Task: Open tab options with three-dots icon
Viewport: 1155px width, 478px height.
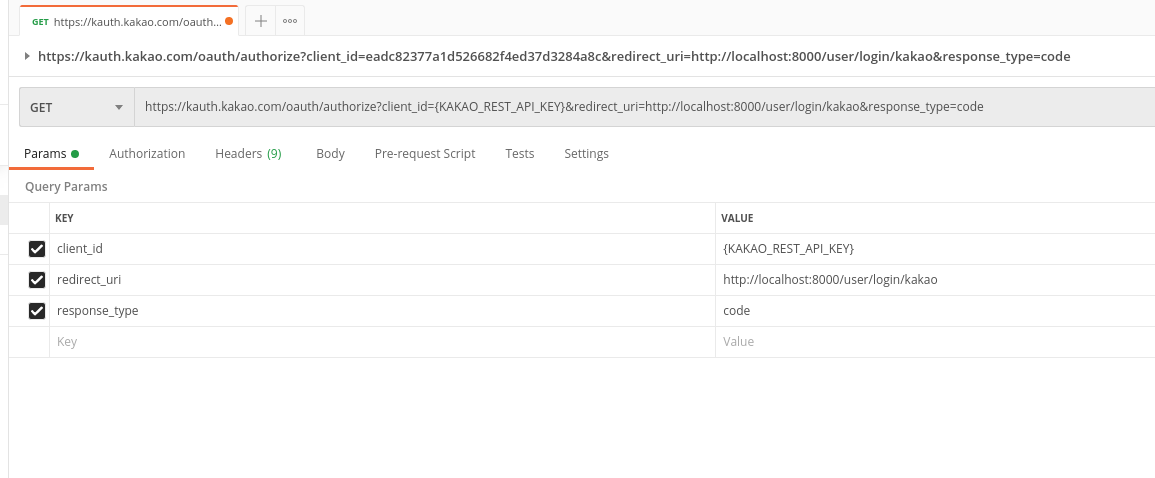Action: click(x=290, y=21)
